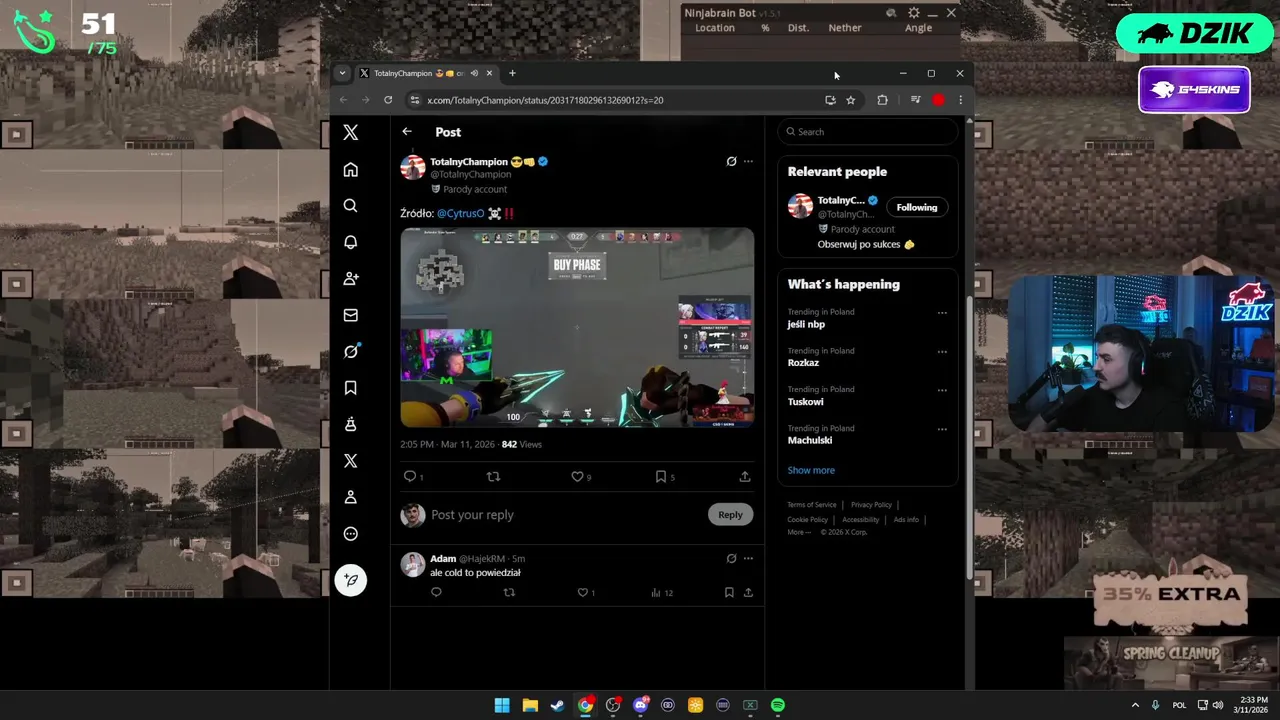Image resolution: width=1280 pixels, height=720 pixels.
Task: Open a new Chrome tab
Action: tap(512, 73)
